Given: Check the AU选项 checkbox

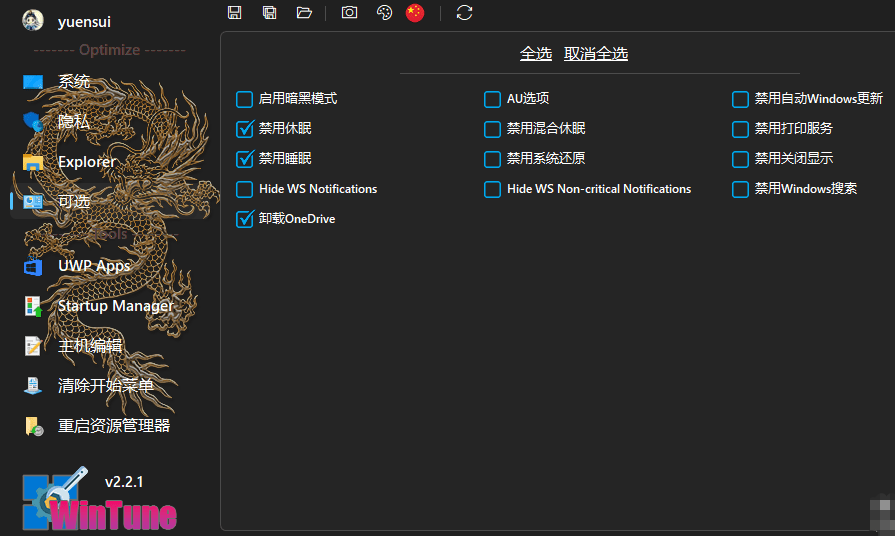Looking at the screenshot, I should (x=492, y=99).
